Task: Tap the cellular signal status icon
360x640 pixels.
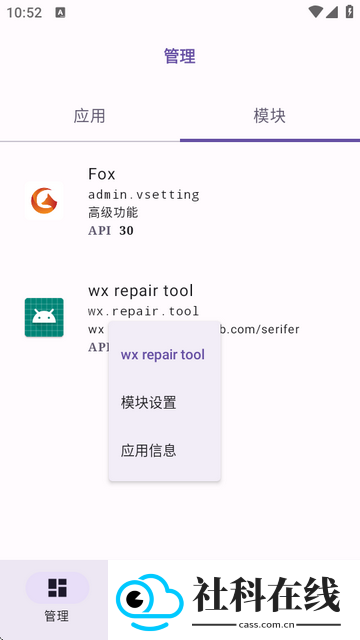Action: click(x=331, y=12)
